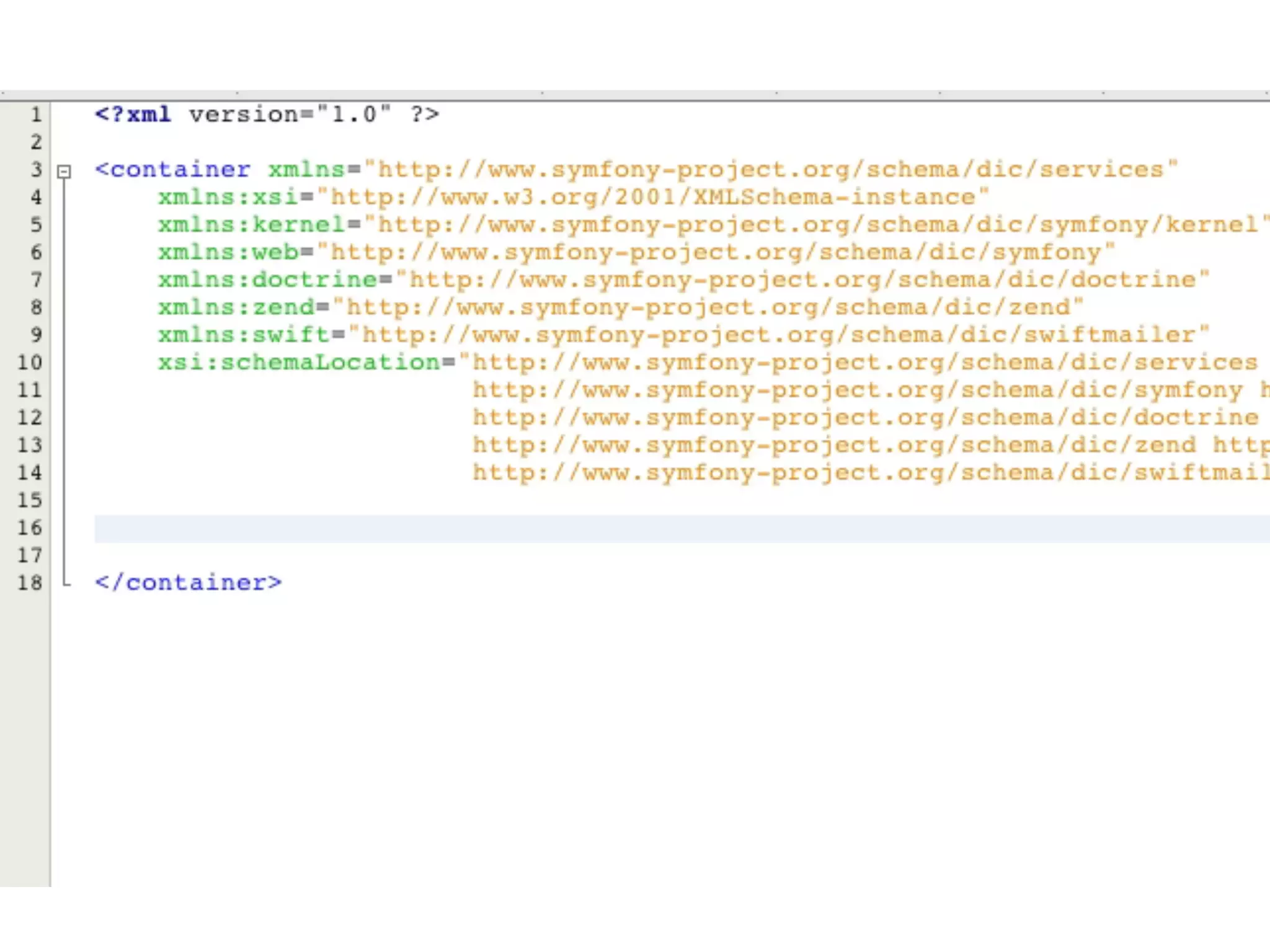Click the swiftmailer namespace URL on line 9
This screenshot has width=1270, height=952.
[778, 335]
